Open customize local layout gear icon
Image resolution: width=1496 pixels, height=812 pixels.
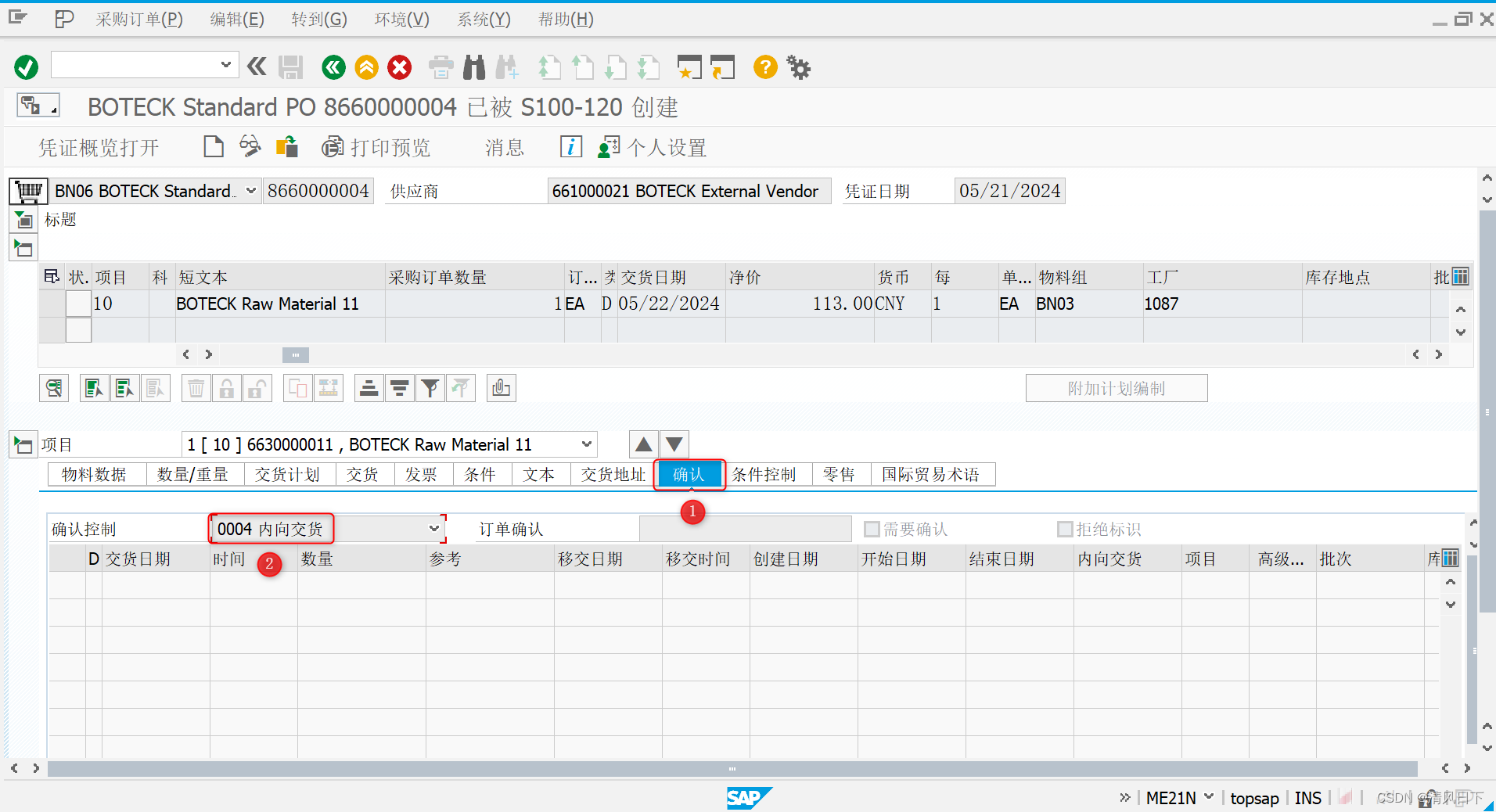tap(799, 67)
